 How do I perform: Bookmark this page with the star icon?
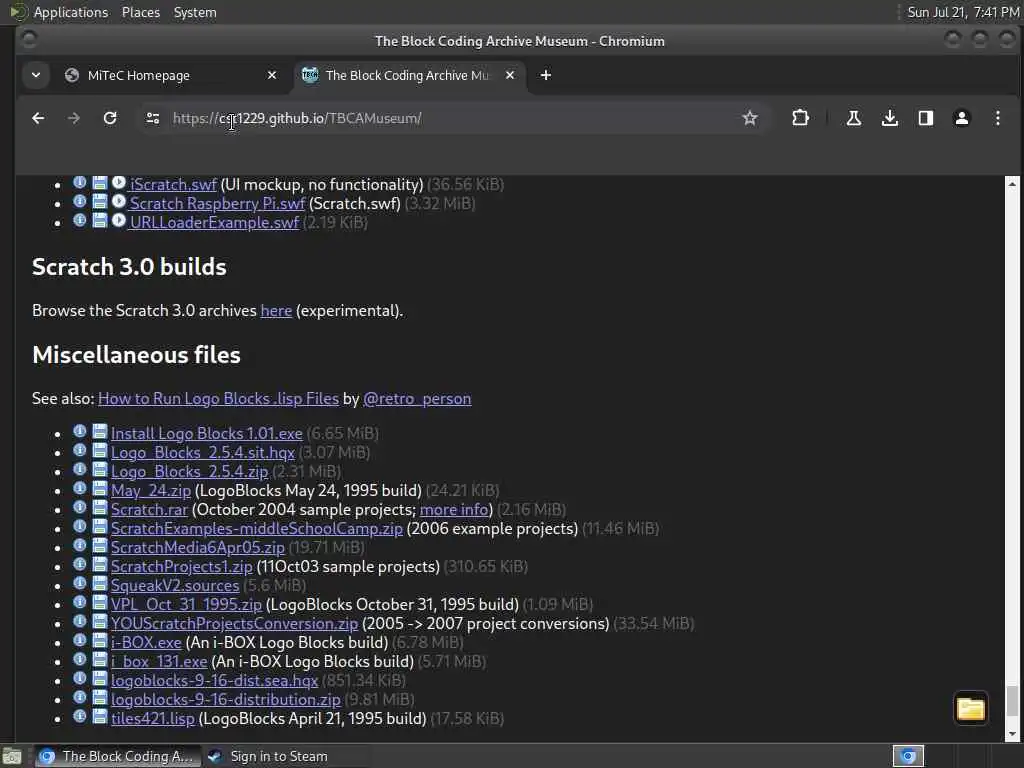(750, 118)
